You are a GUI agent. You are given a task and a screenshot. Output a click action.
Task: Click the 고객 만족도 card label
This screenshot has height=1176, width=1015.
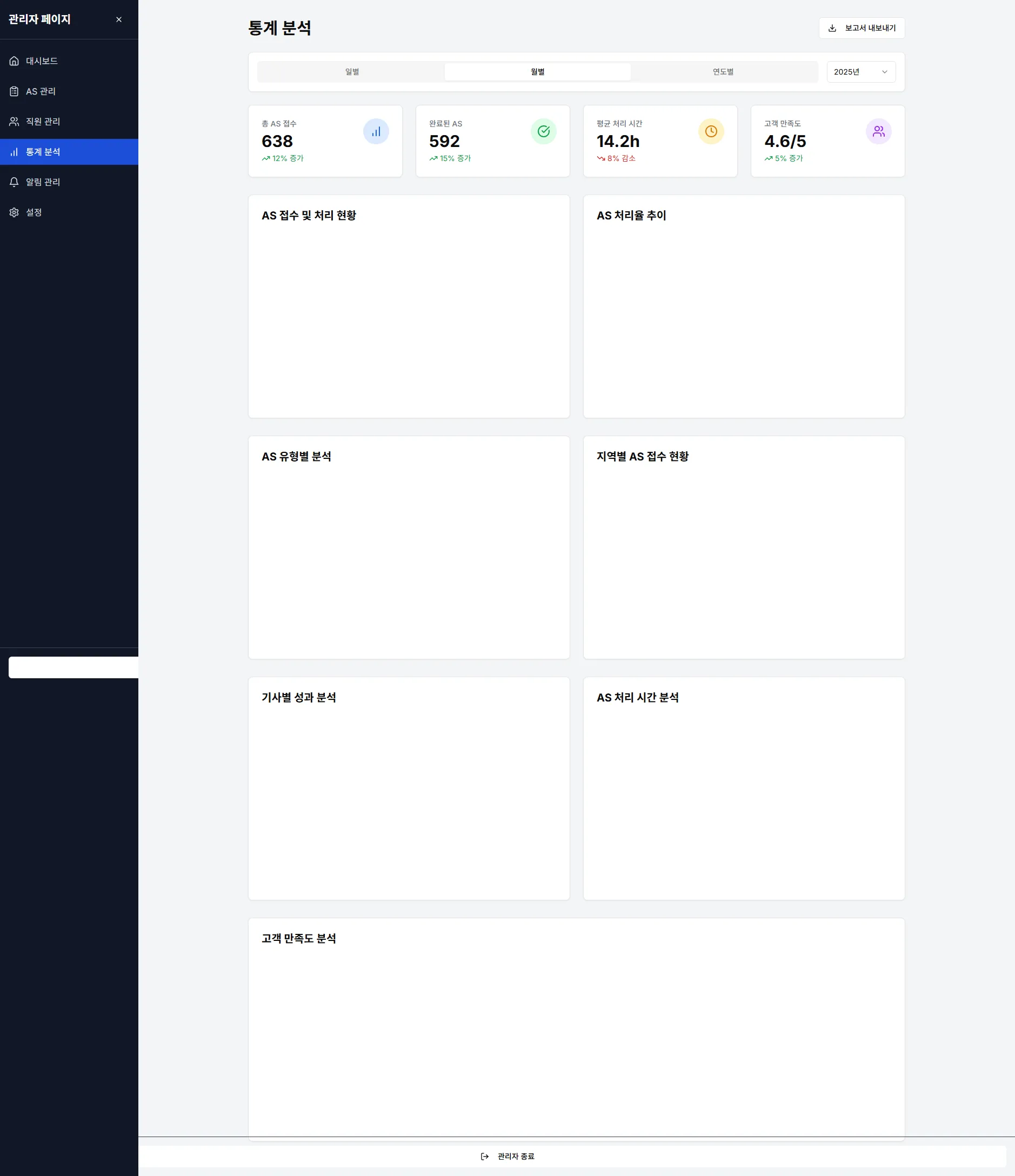[782, 124]
